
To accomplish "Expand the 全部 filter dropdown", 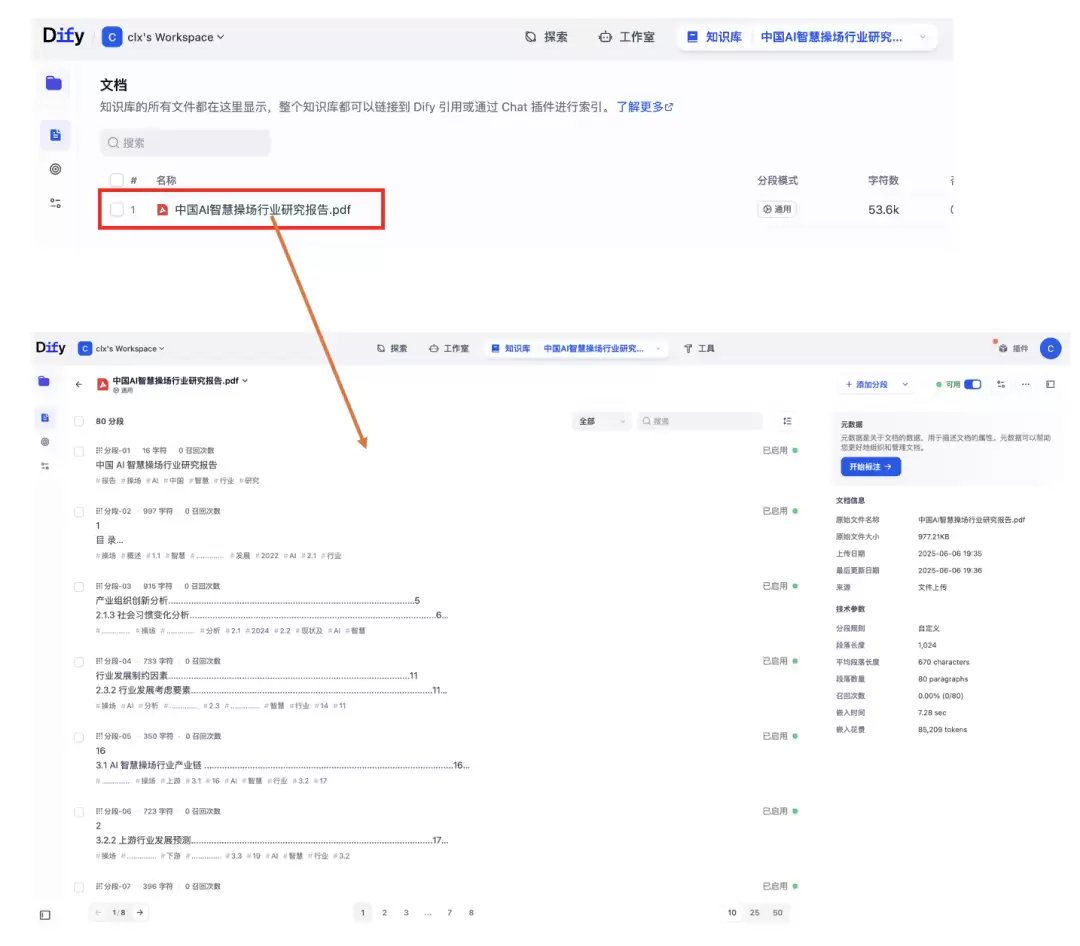I will coord(601,421).
